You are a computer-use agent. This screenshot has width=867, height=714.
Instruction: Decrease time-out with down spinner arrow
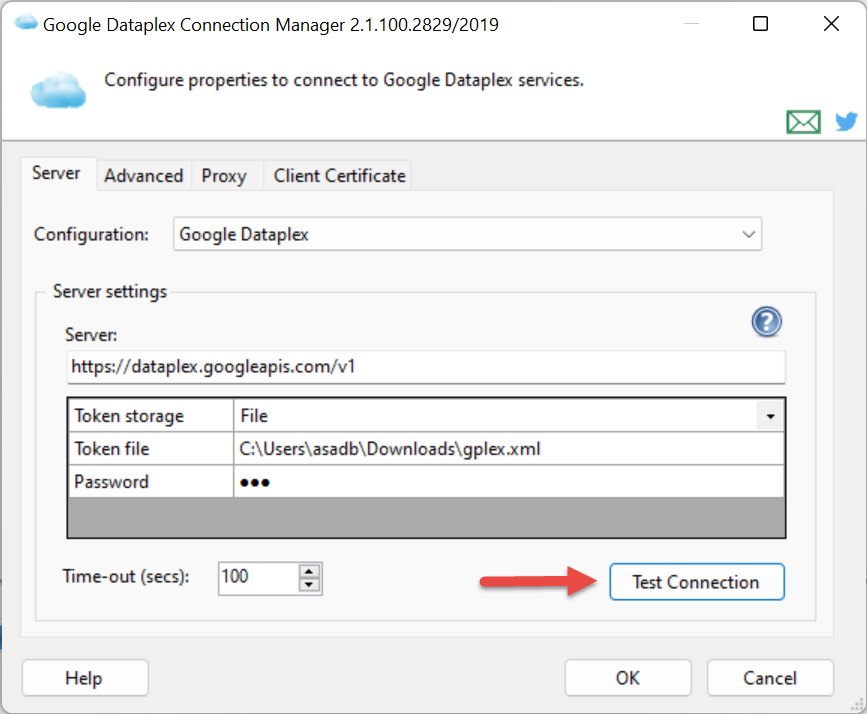tap(309, 585)
